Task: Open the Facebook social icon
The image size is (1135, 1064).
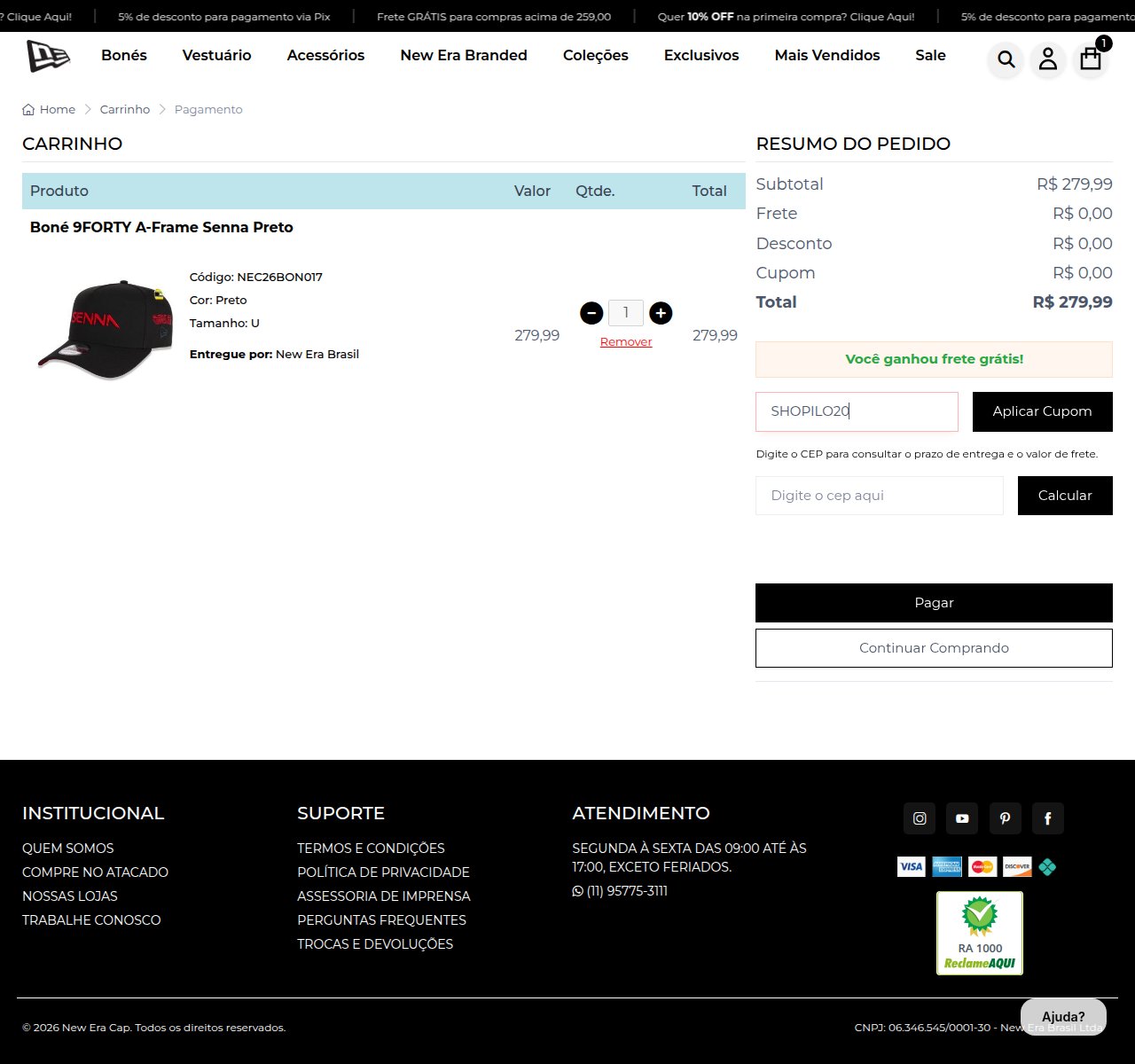Action: (1047, 818)
